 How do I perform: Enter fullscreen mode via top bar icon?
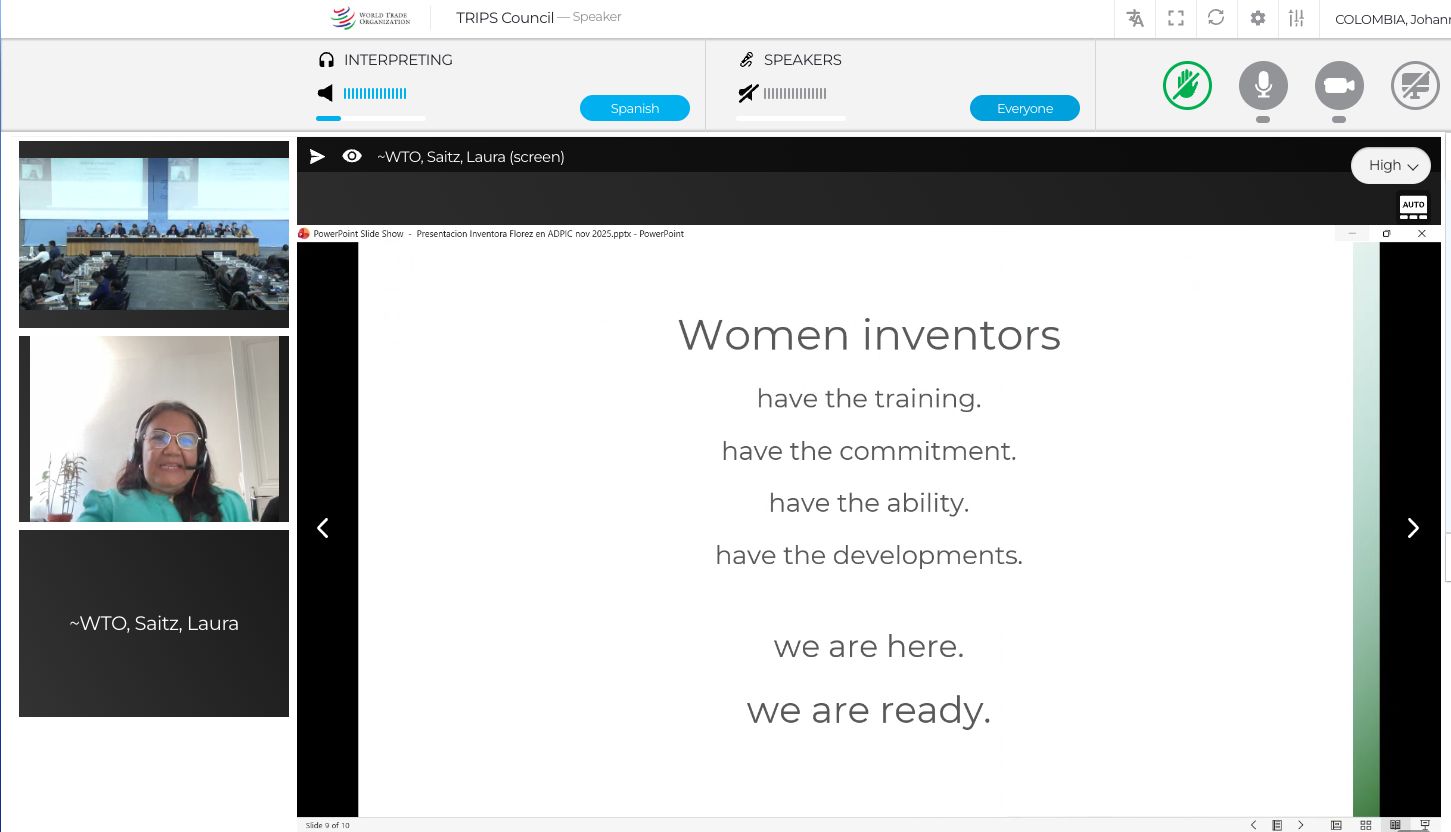(x=1176, y=18)
